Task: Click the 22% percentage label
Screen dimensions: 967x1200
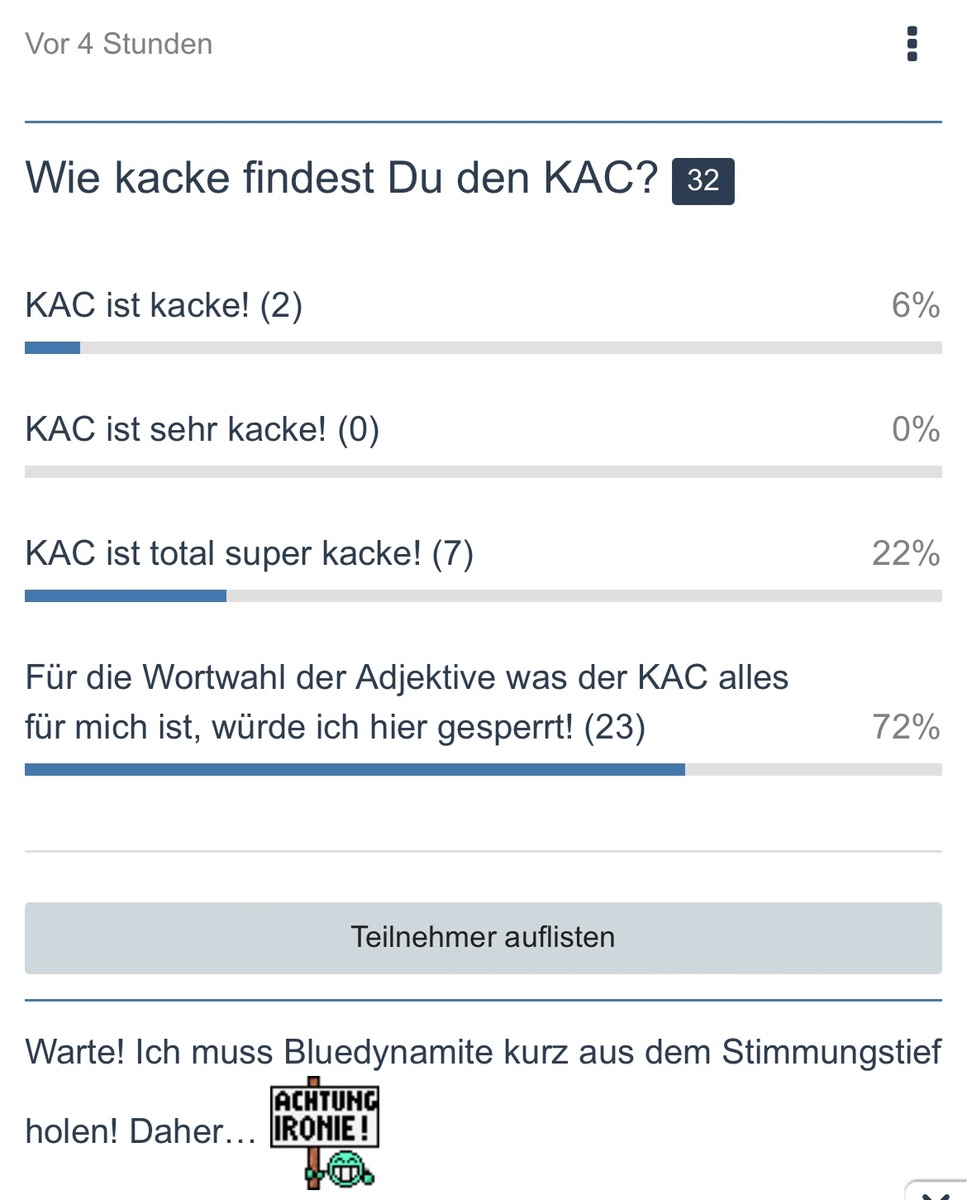Action: coord(905,553)
